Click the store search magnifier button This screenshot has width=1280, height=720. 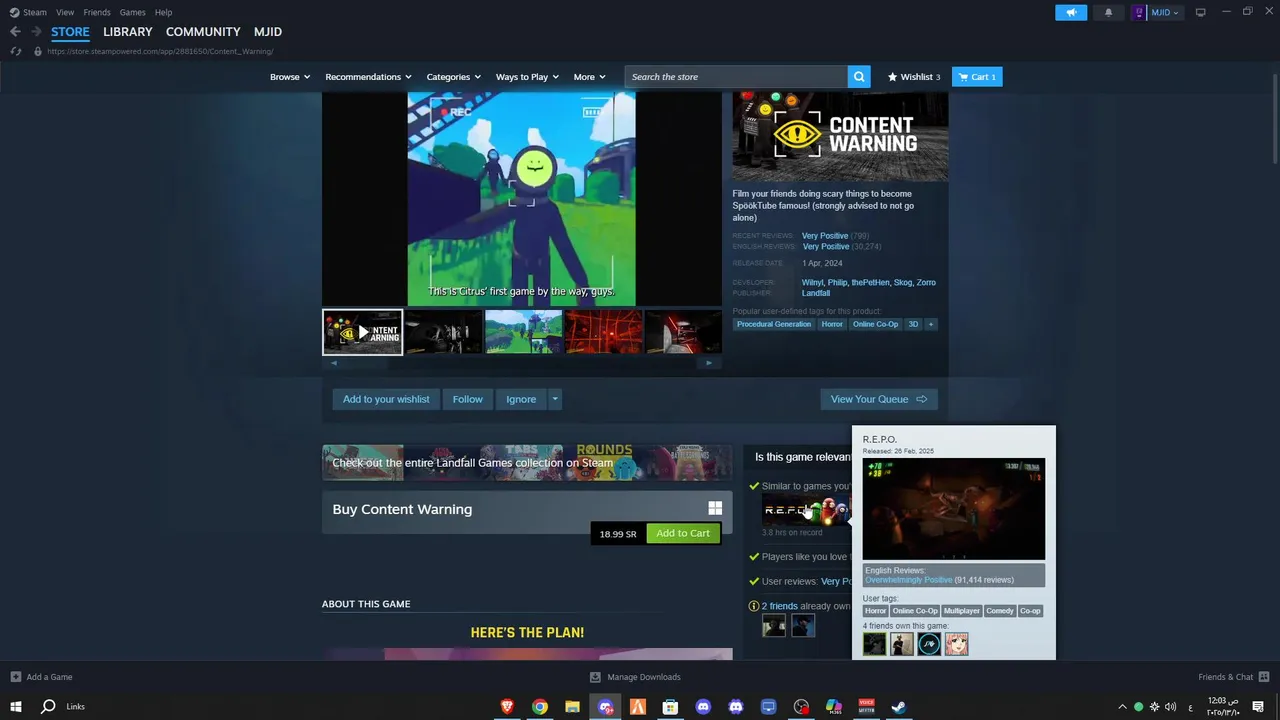tap(859, 77)
